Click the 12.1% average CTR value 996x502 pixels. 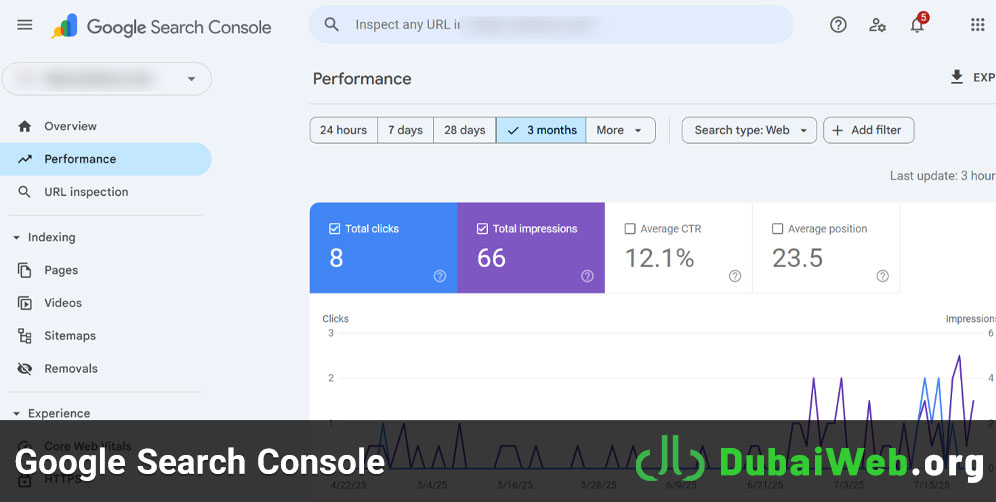(659, 258)
